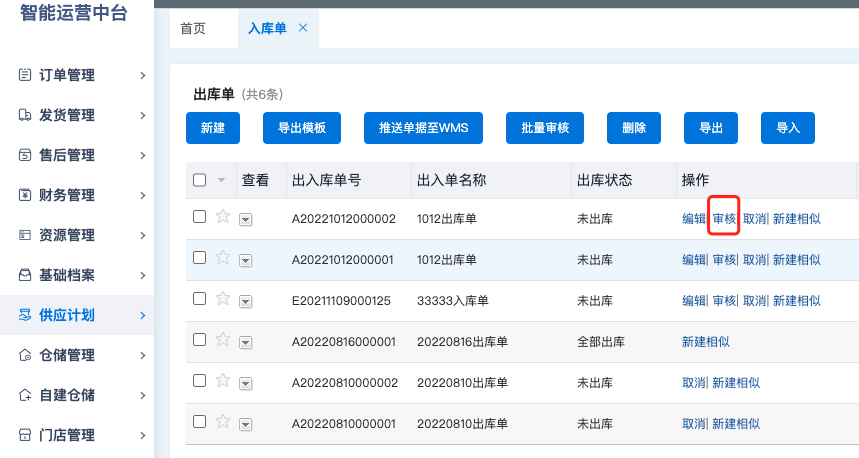Click the 导出模板 button

[302, 128]
